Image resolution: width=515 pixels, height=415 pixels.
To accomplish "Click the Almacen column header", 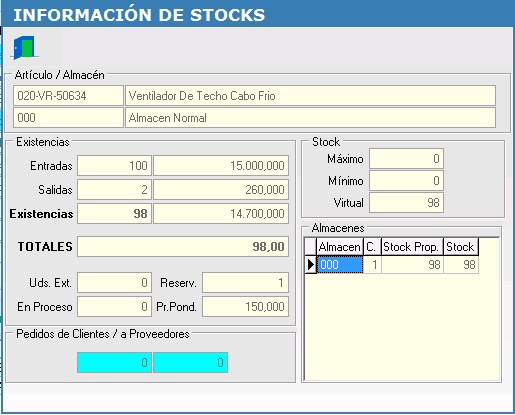I will tap(340, 247).
